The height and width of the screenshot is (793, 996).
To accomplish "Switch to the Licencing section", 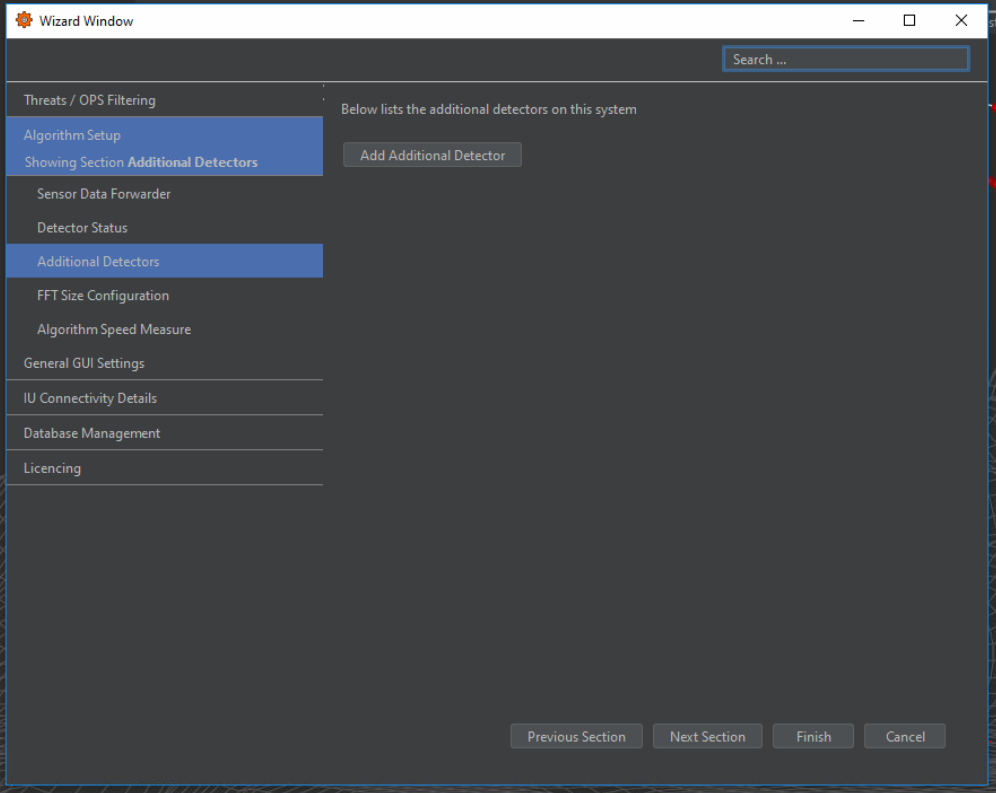I will coord(52,468).
